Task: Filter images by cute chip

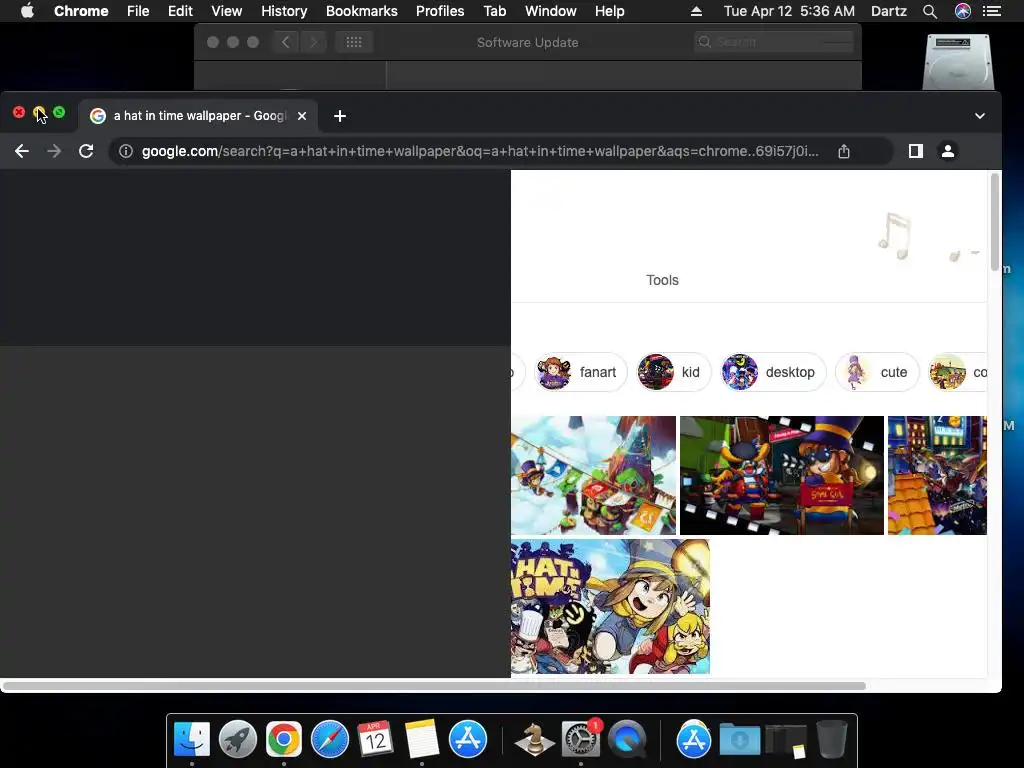Action: pyautogui.click(x=876, y=372)
